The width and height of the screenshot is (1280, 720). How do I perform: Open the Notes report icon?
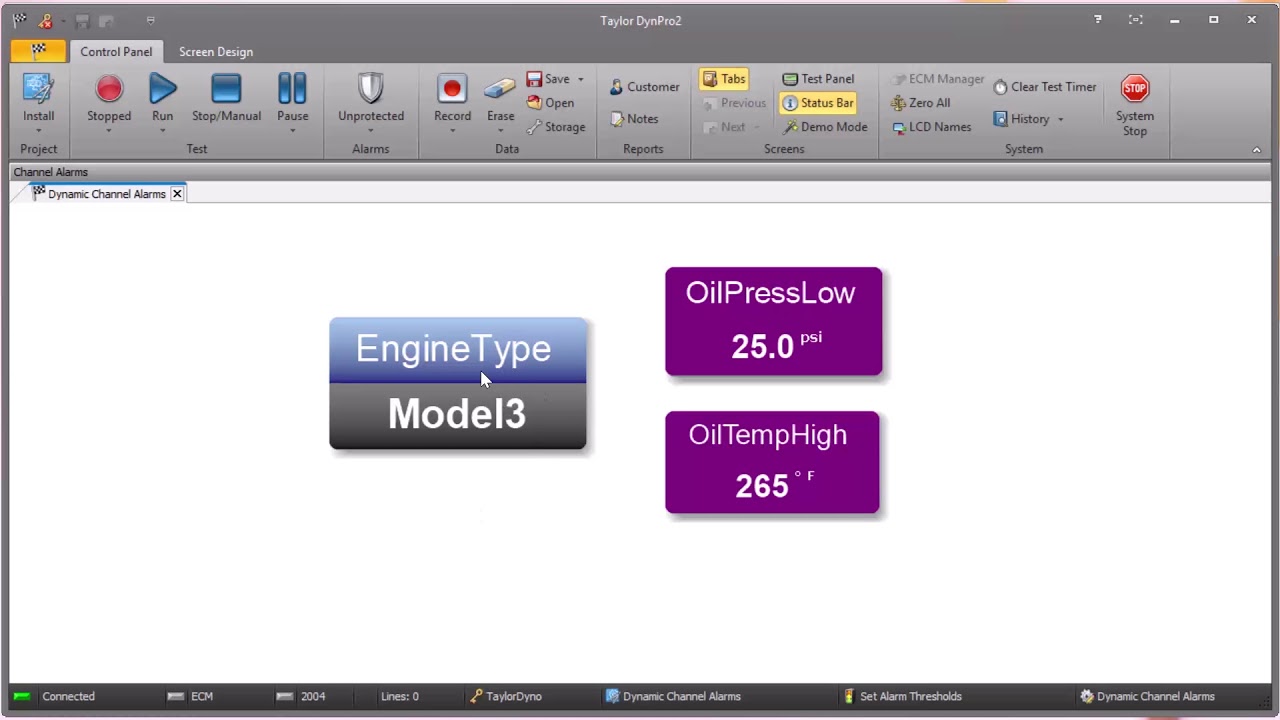(x=617, y=119)
